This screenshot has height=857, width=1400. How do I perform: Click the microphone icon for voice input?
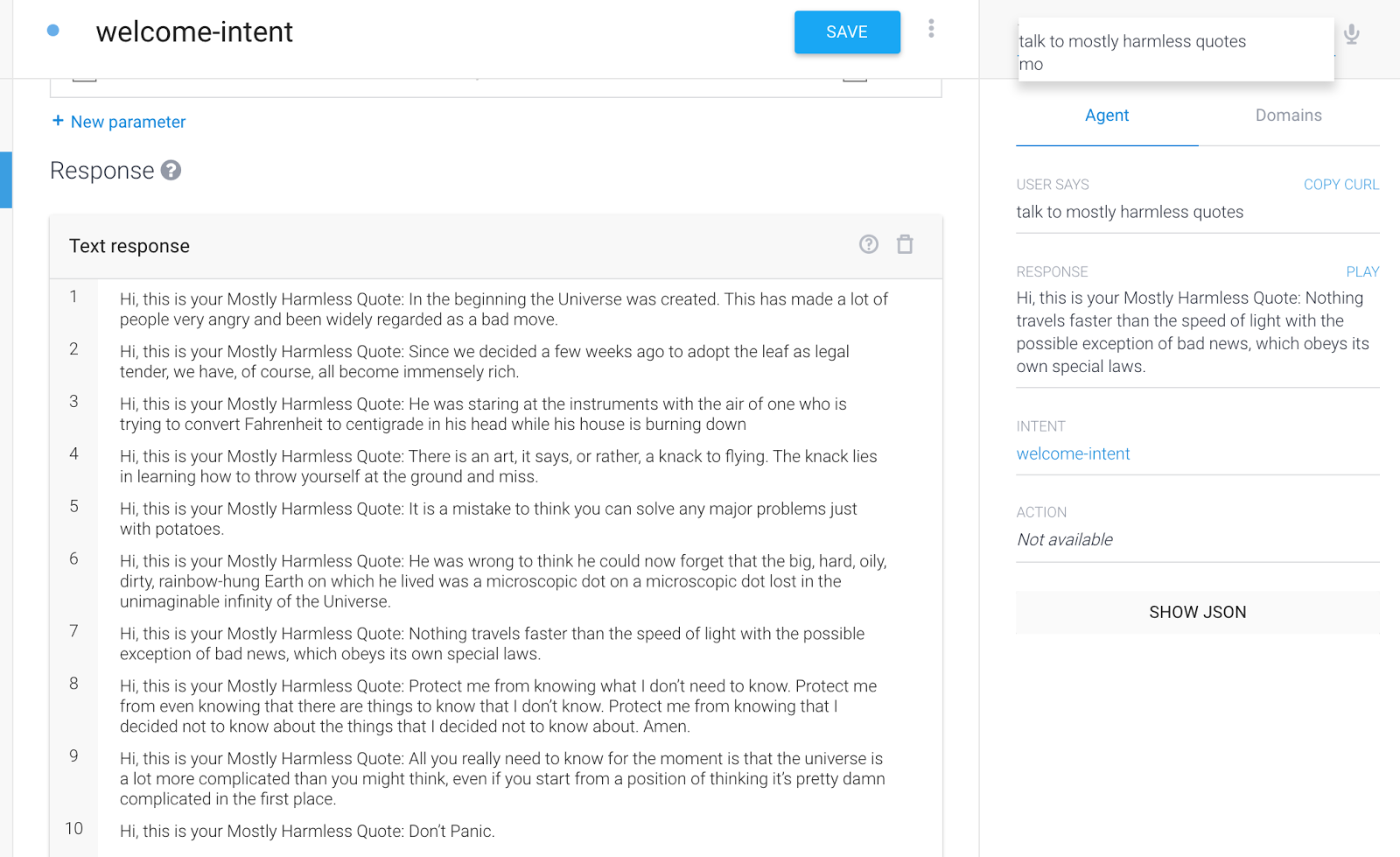coord(1351,35)
